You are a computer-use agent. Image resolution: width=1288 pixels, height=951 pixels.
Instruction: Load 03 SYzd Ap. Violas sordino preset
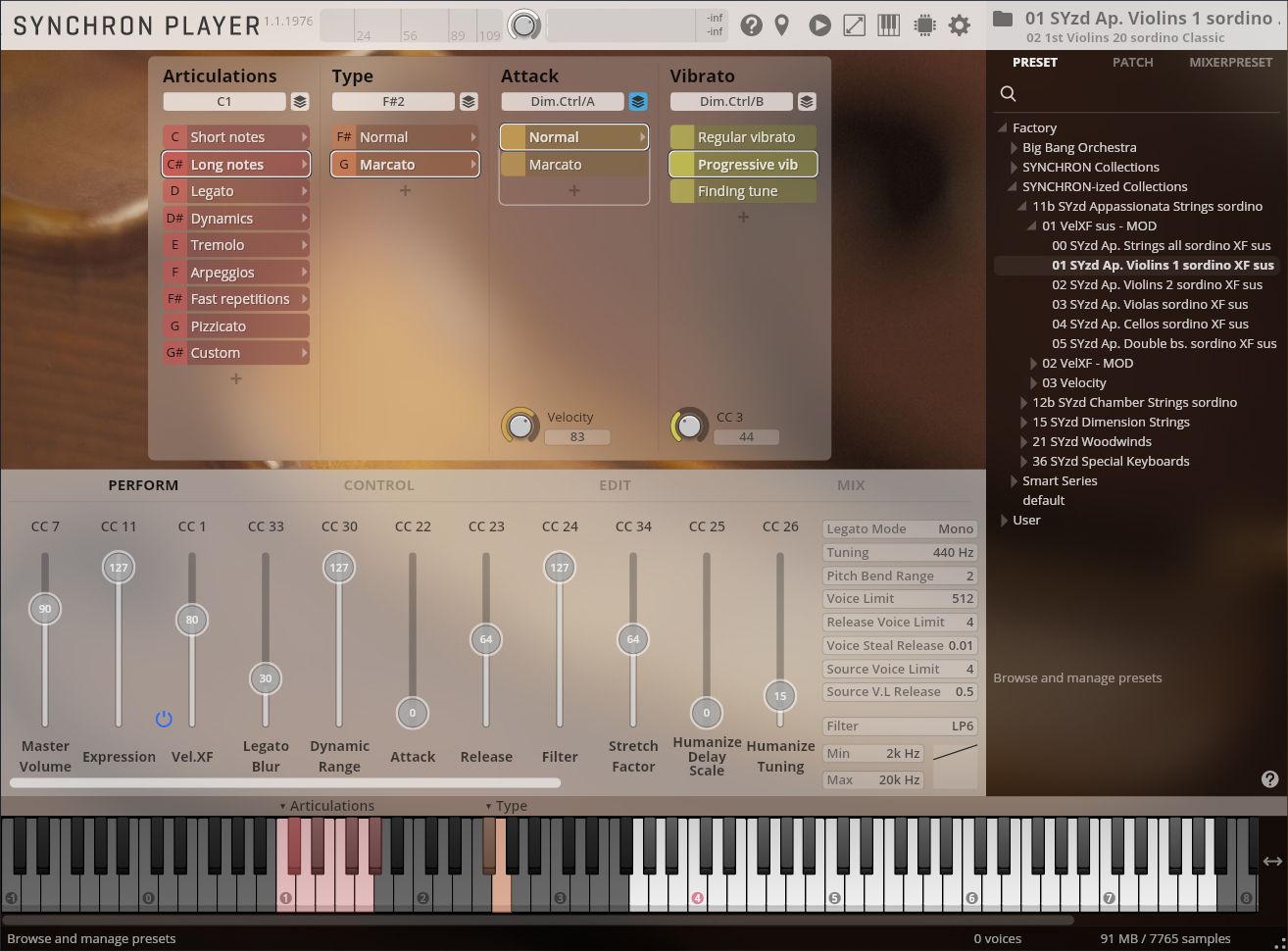[x=1150, y=305]
